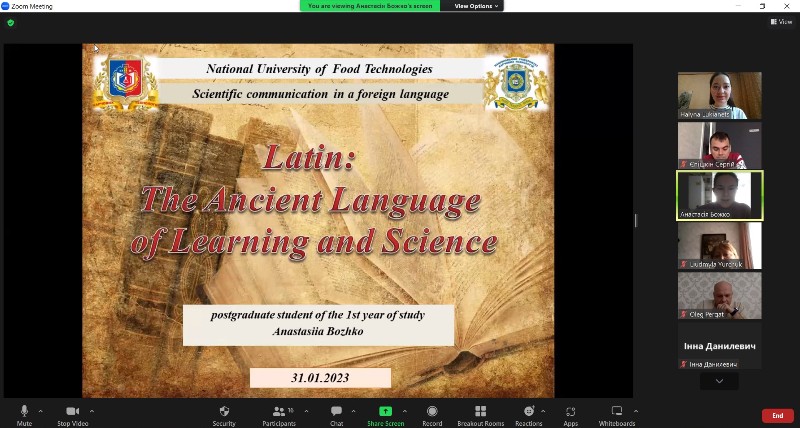Open the Security options
Viewport: 800px width, 428px height.
pyautogui.click(x=224, y=413)
